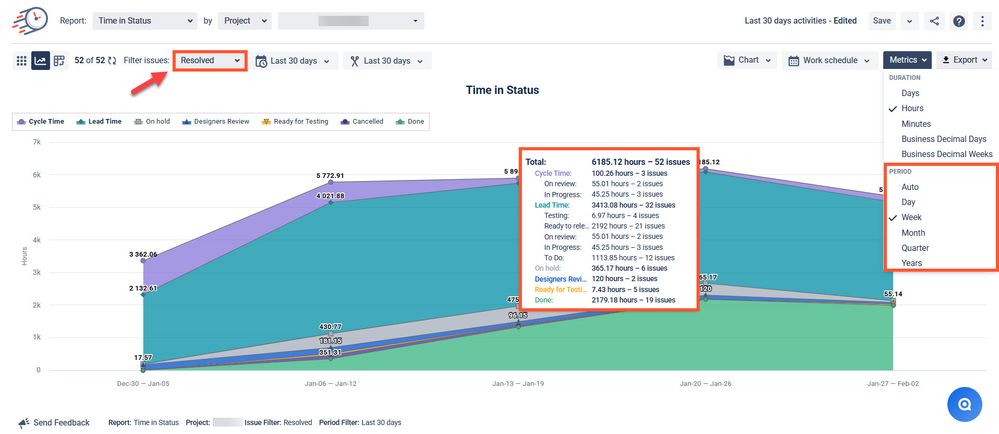Open the Work schedule dropdown

[830, 61]
